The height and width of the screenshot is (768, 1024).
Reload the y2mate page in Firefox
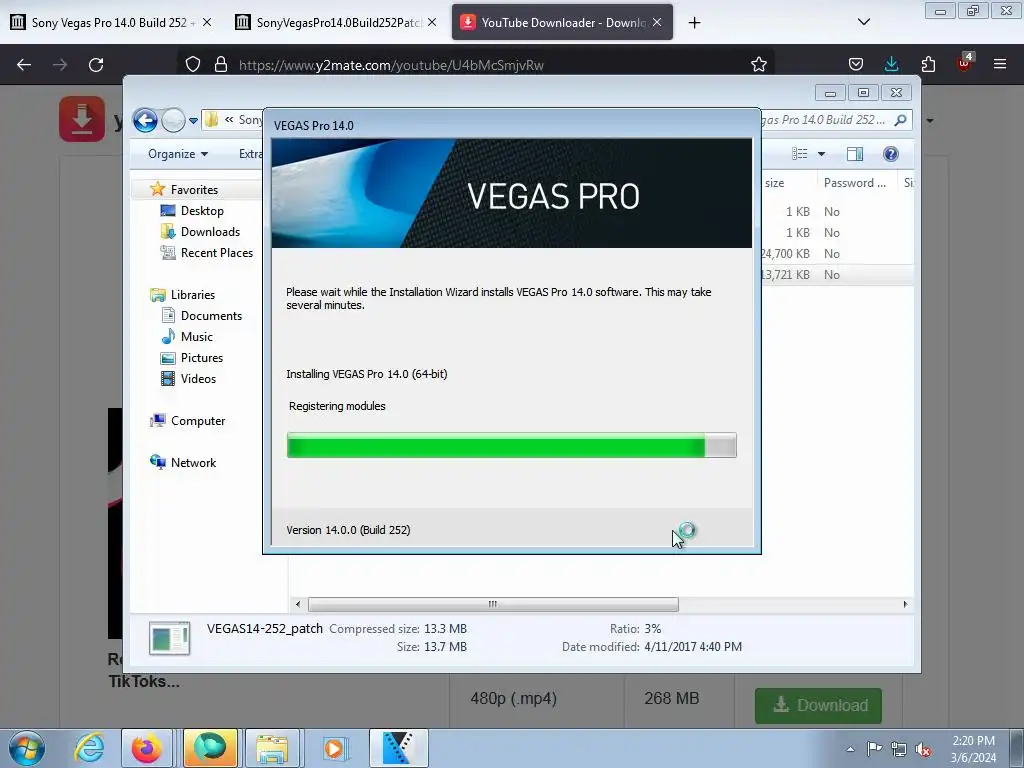point(96,65)
